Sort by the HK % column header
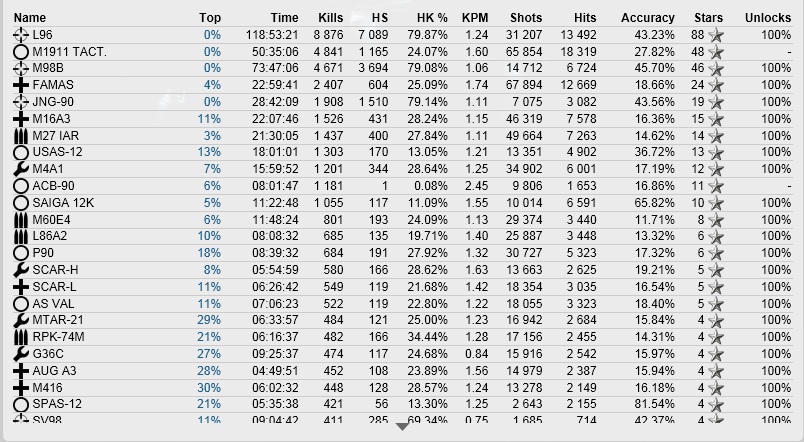 [432, 18]
